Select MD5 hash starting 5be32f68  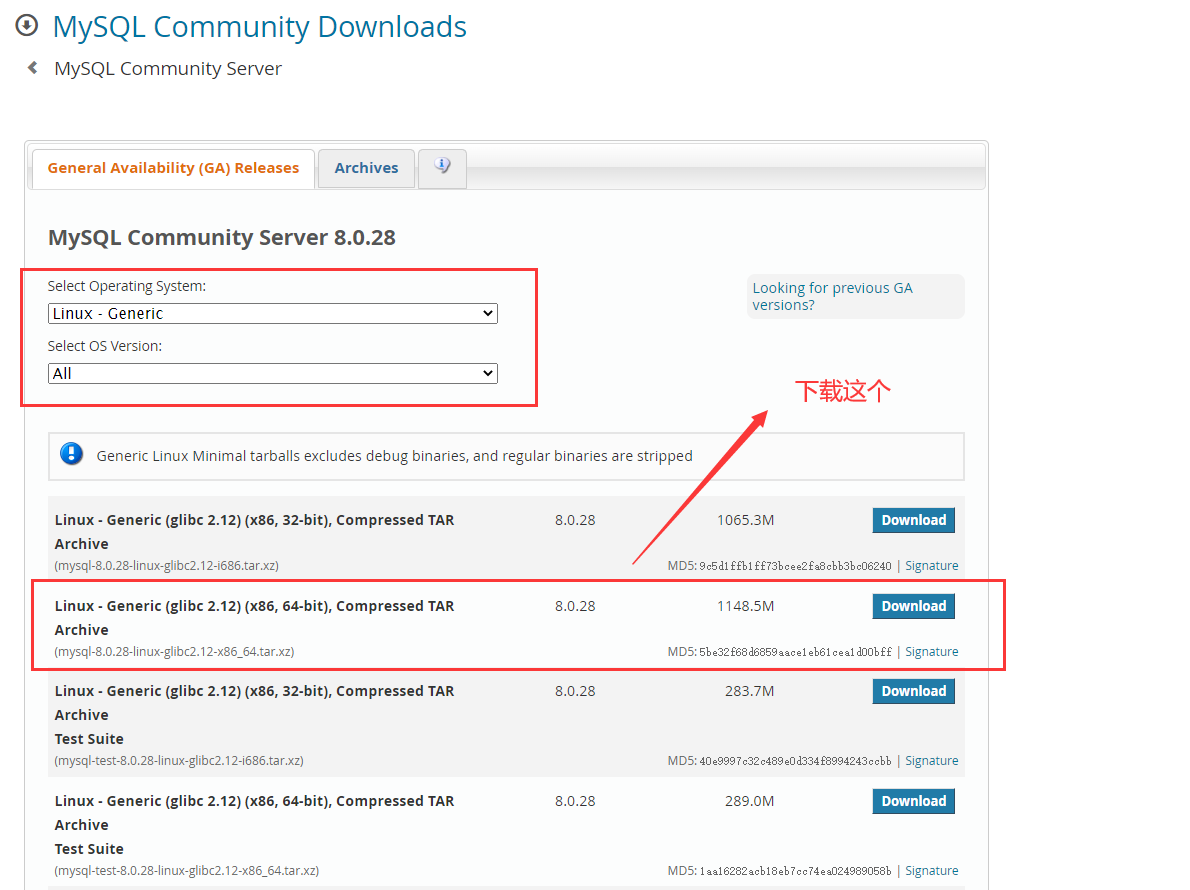coord(795,652)
